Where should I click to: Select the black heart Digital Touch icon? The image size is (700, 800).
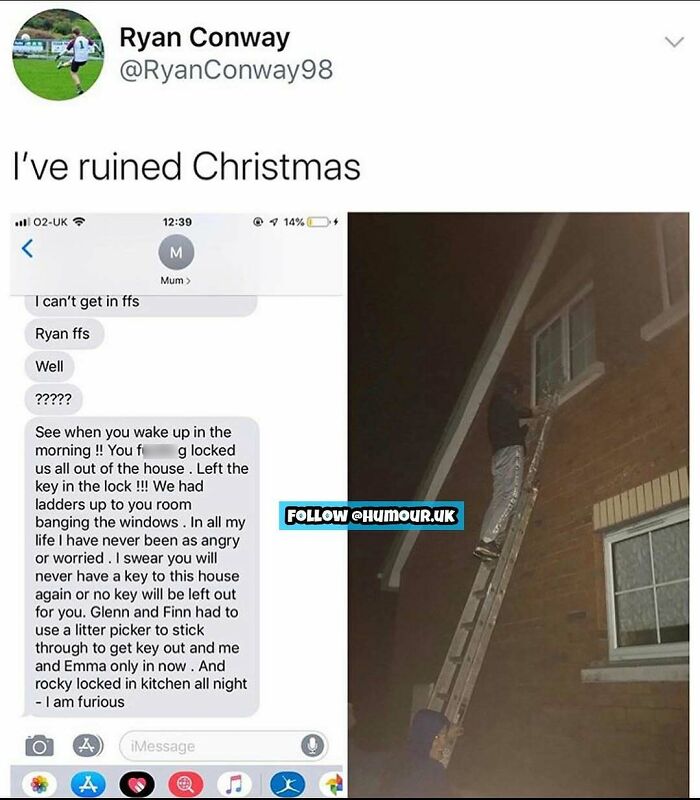(x=137, y=784)
